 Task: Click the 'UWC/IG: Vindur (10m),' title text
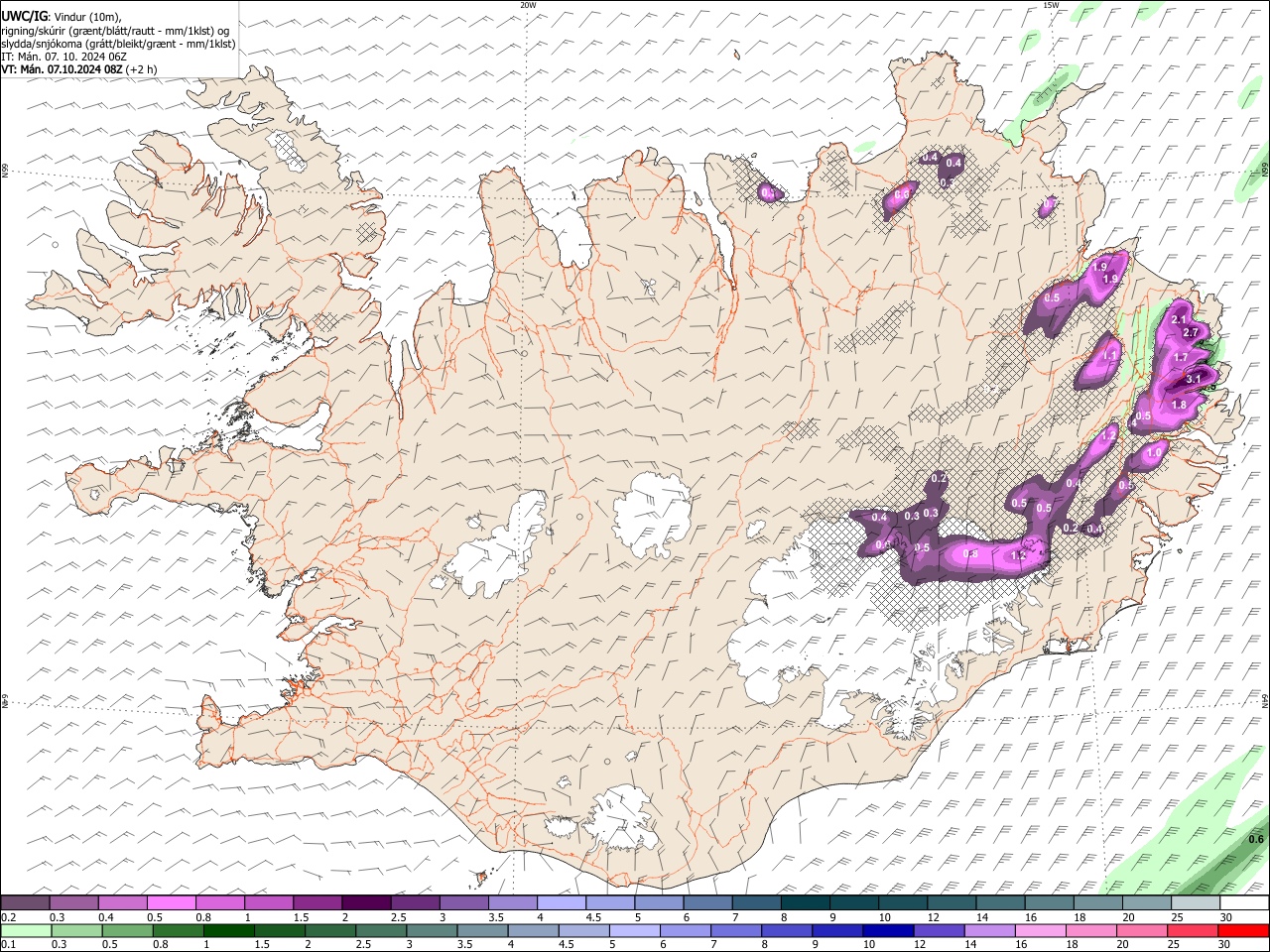tap(62, 17)
